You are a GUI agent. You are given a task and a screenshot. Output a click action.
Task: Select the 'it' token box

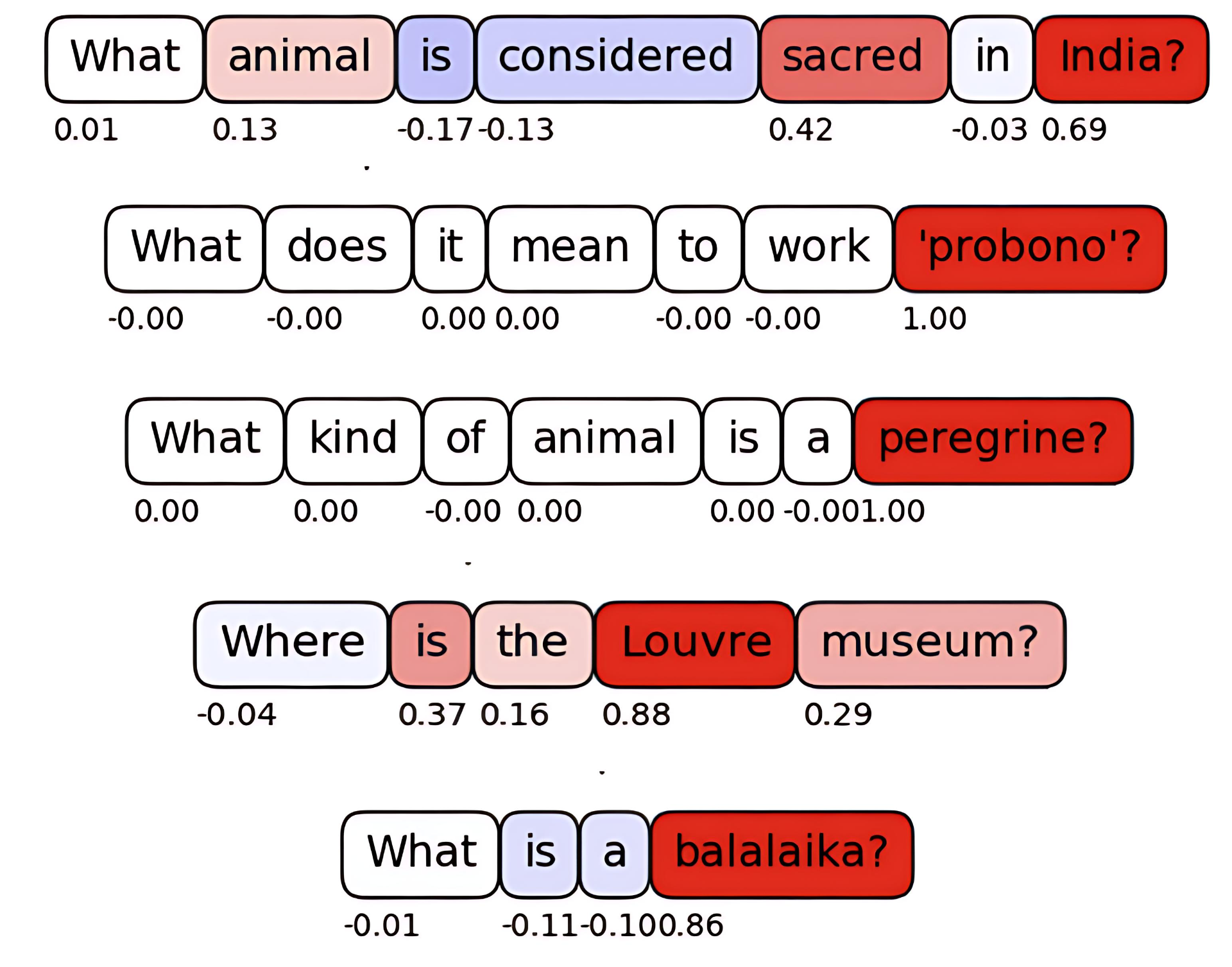pyautogui.click(x=450, y=249)
